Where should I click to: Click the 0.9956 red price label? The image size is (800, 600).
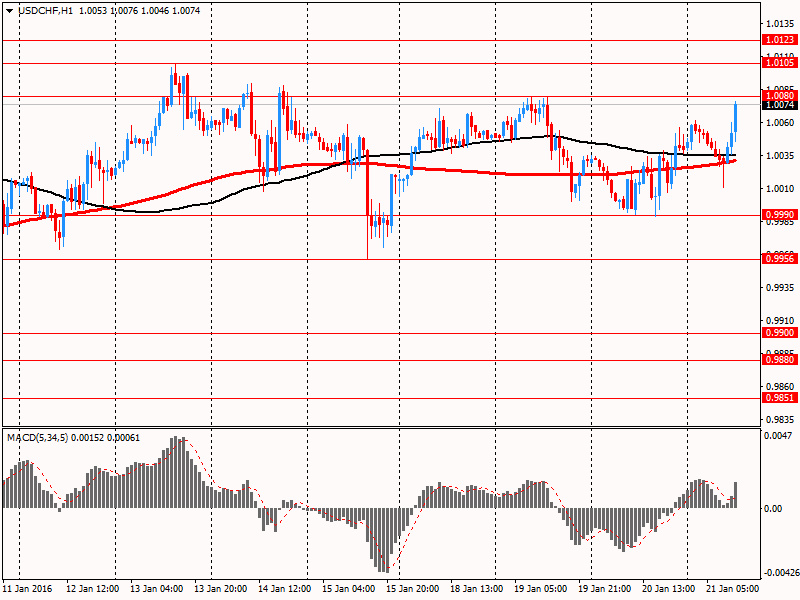(x=779, y=259)
